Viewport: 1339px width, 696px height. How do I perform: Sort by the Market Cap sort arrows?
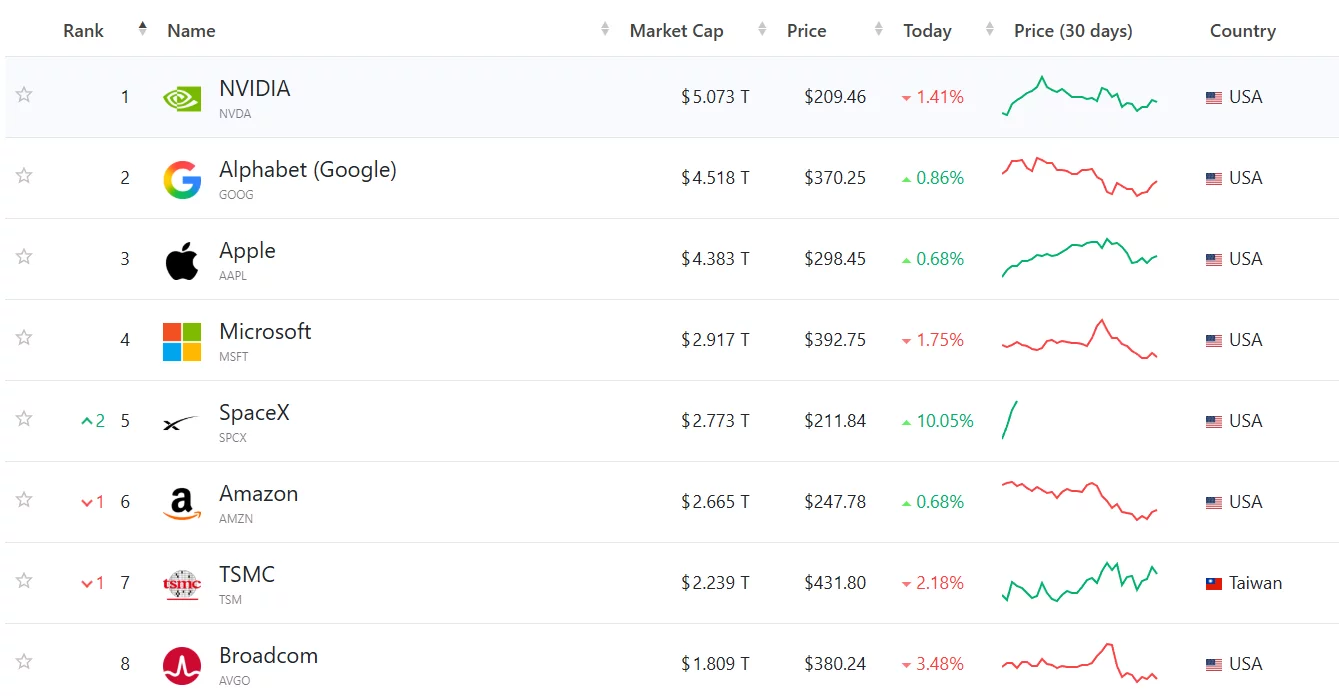763,30
